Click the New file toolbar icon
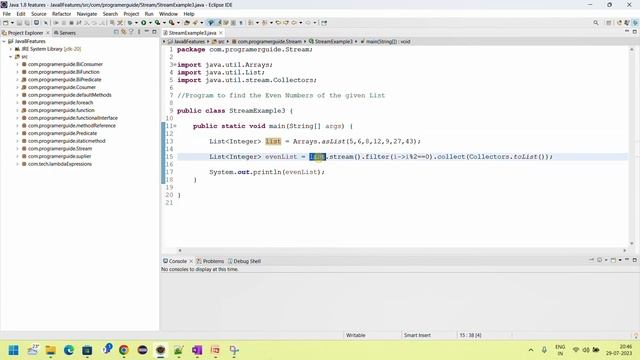 (6, 23)
